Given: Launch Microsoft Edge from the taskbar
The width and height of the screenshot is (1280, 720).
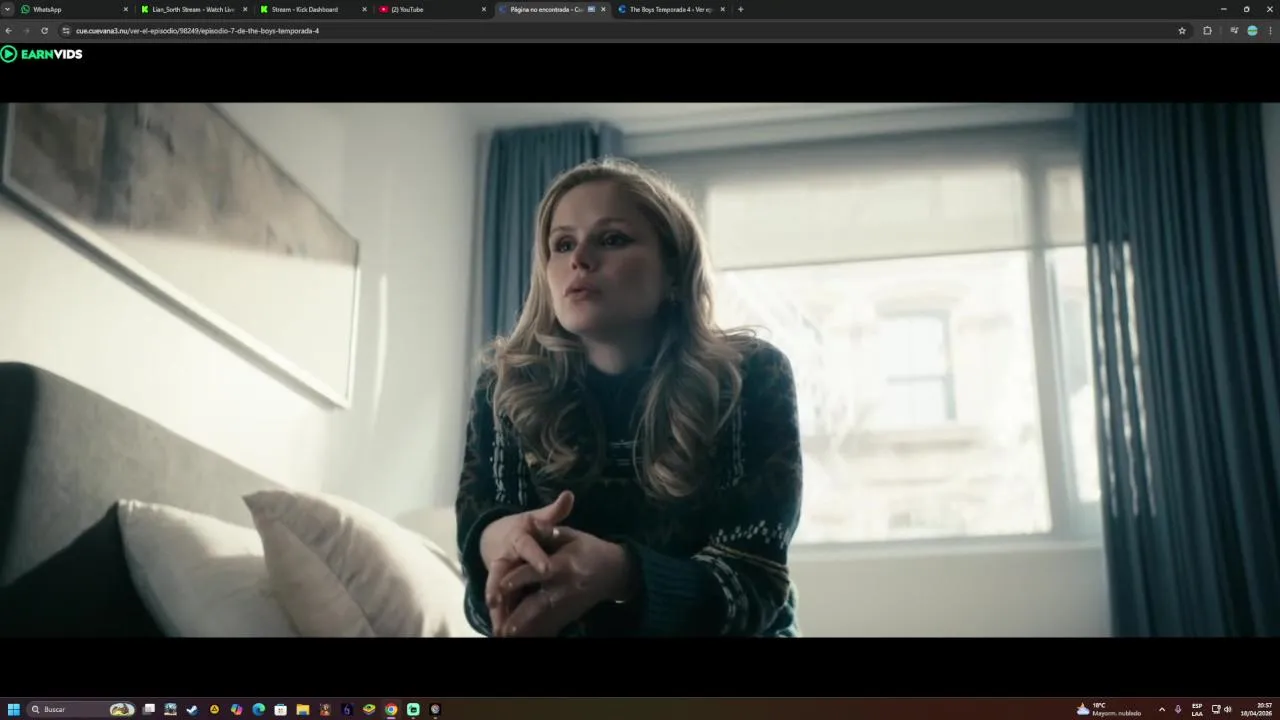Looking at the screenshot, I should [258, 709].
